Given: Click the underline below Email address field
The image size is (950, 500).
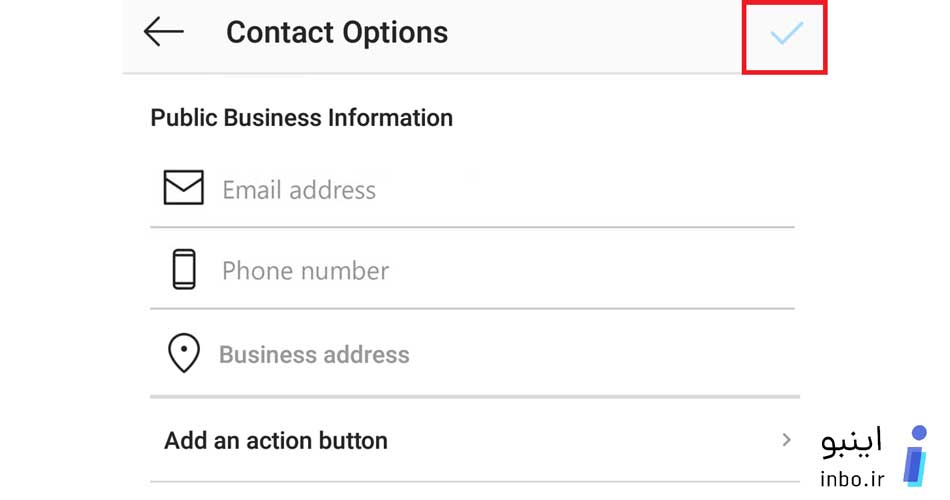Looking at the screenshot, I should pyautogui.click(x=473, y=227).
